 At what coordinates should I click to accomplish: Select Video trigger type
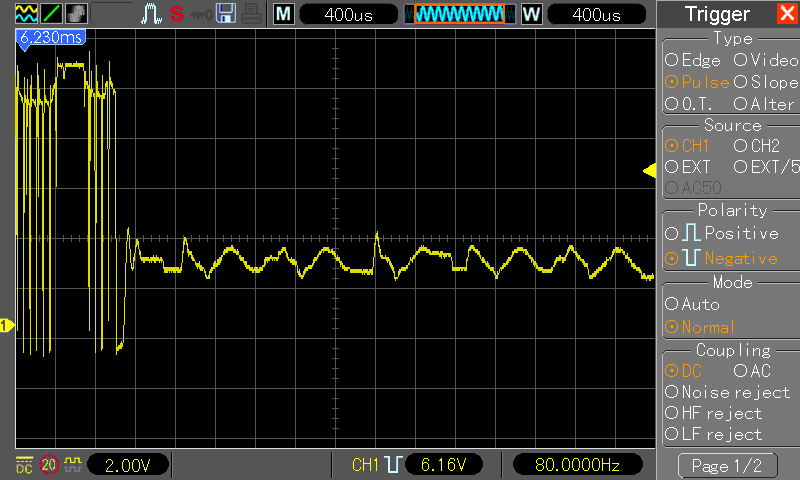pyautogui.click(x=766, y=60)
